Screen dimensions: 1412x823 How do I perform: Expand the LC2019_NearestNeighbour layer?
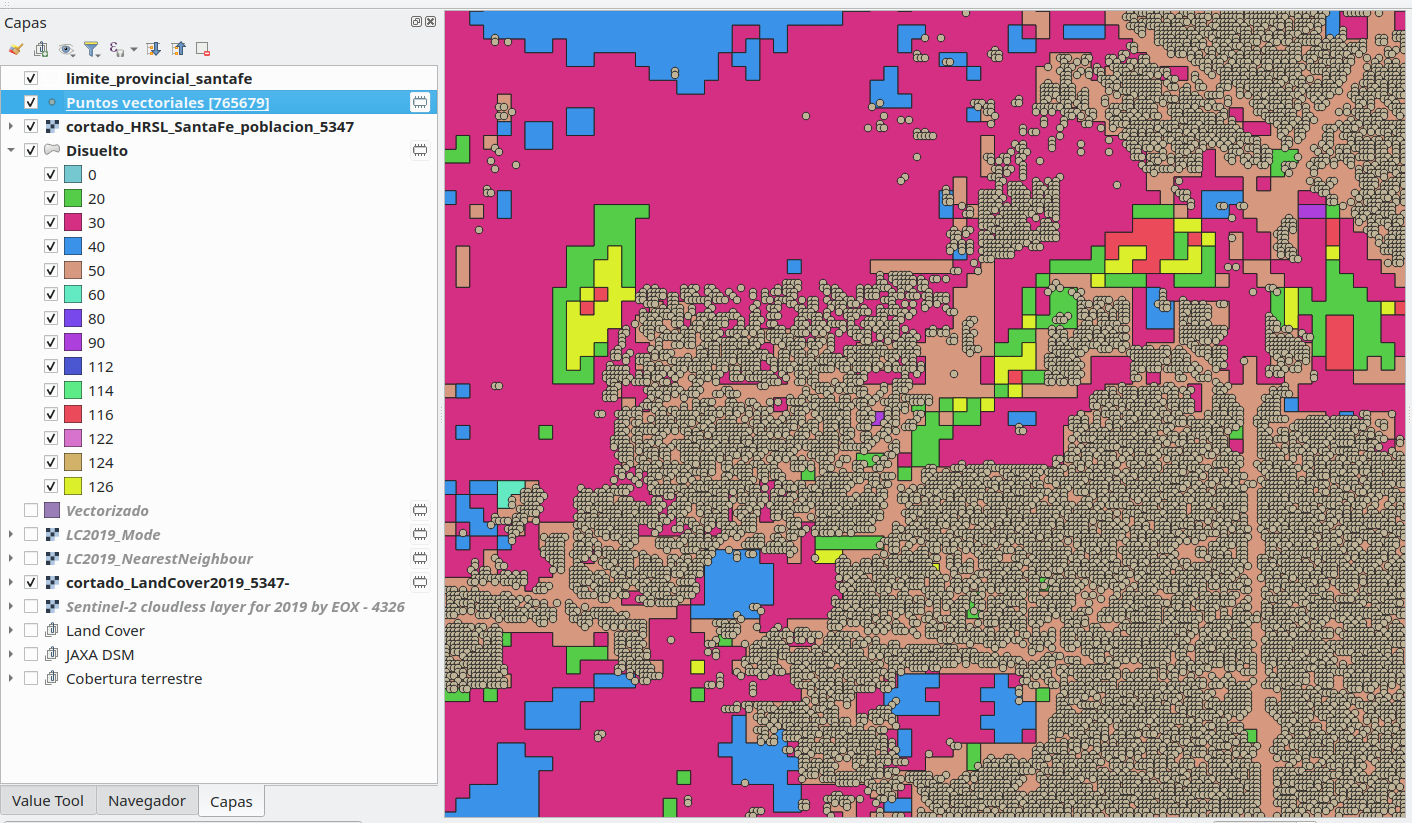coord(11,558)
